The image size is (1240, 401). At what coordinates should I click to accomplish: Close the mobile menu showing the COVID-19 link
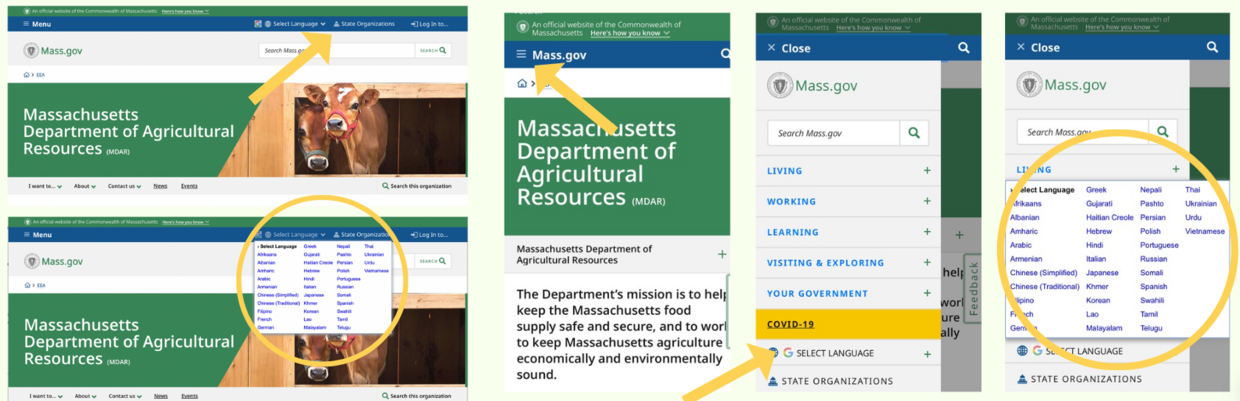tap(771, 48)
